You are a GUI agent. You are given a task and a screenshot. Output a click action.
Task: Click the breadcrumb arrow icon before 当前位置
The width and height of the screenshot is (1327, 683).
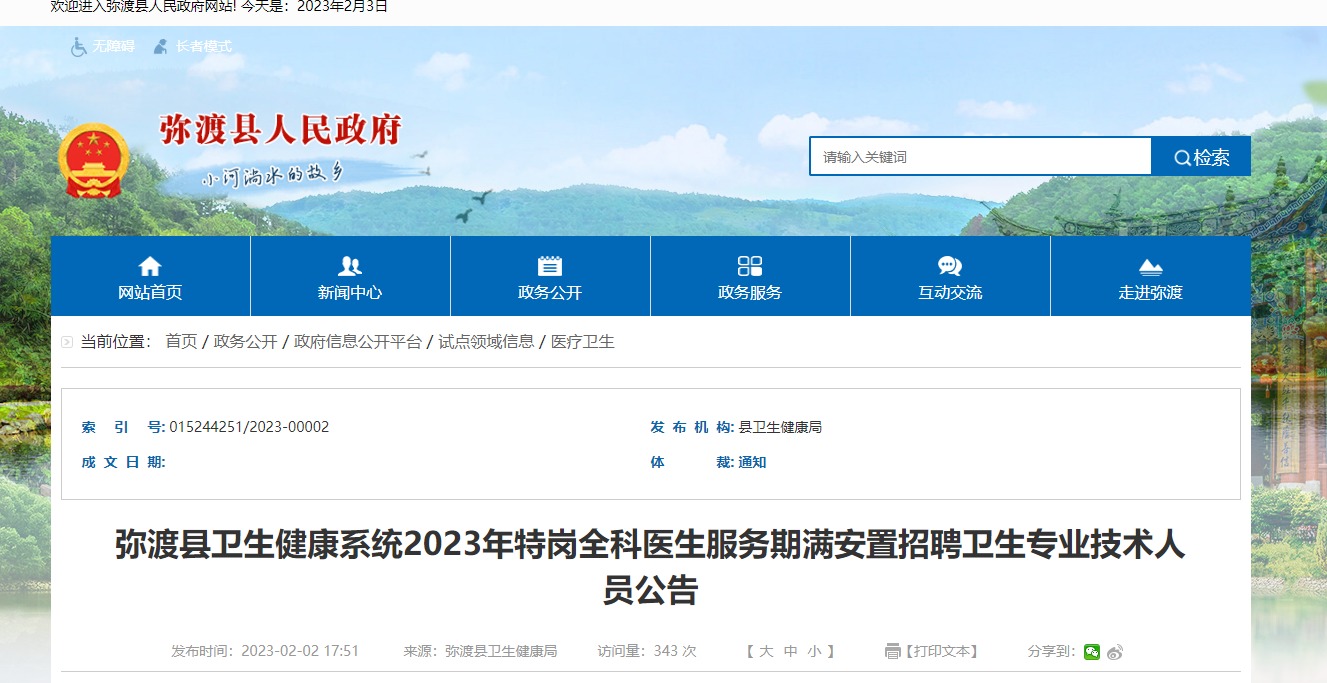(x=67, y=342)
